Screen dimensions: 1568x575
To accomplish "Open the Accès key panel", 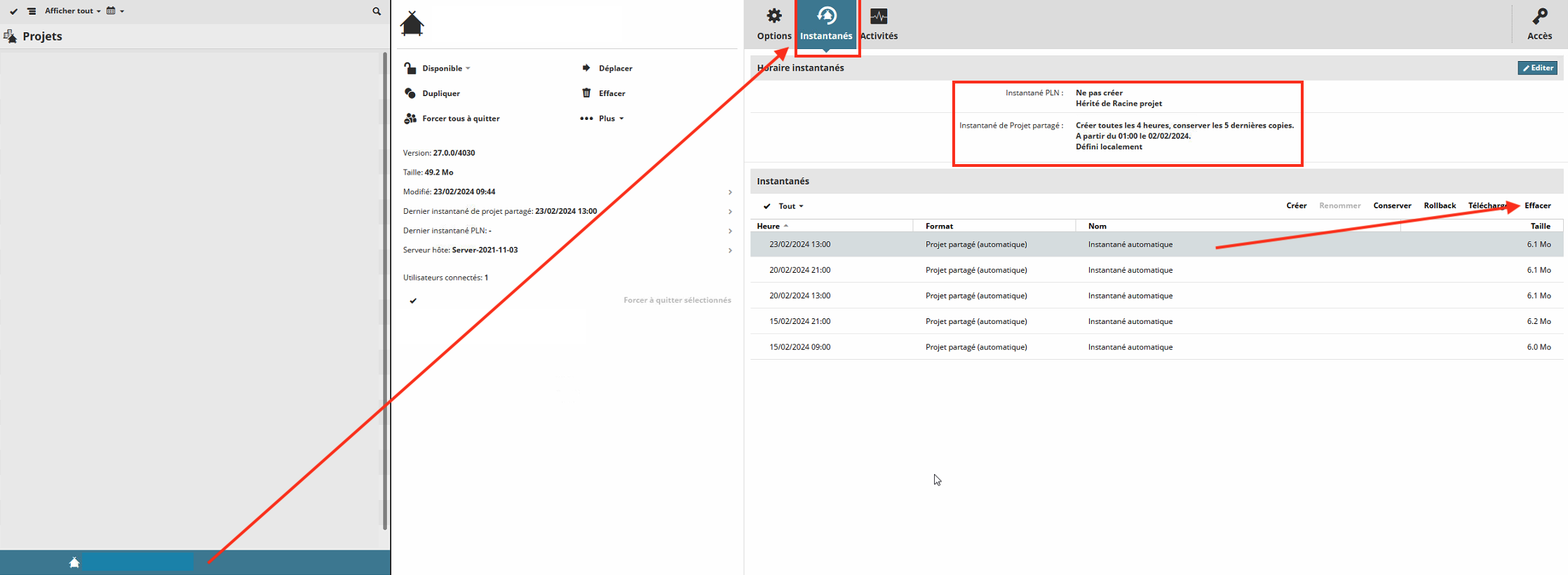I will (x=1539, y=24).
